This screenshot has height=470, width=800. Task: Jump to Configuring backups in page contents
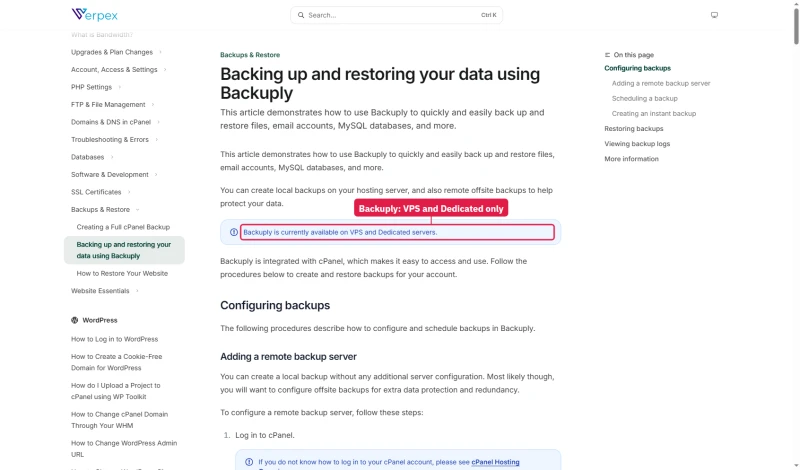[x=637, y=68]
